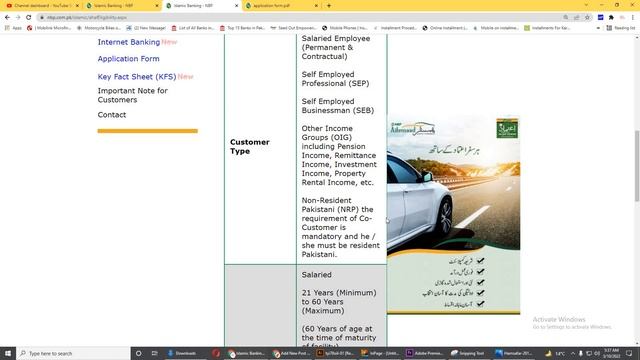This screenshot has width=640, height=360.
Task: Click the Cortana circle icon on taskbar
Action: tap(139, 353)
